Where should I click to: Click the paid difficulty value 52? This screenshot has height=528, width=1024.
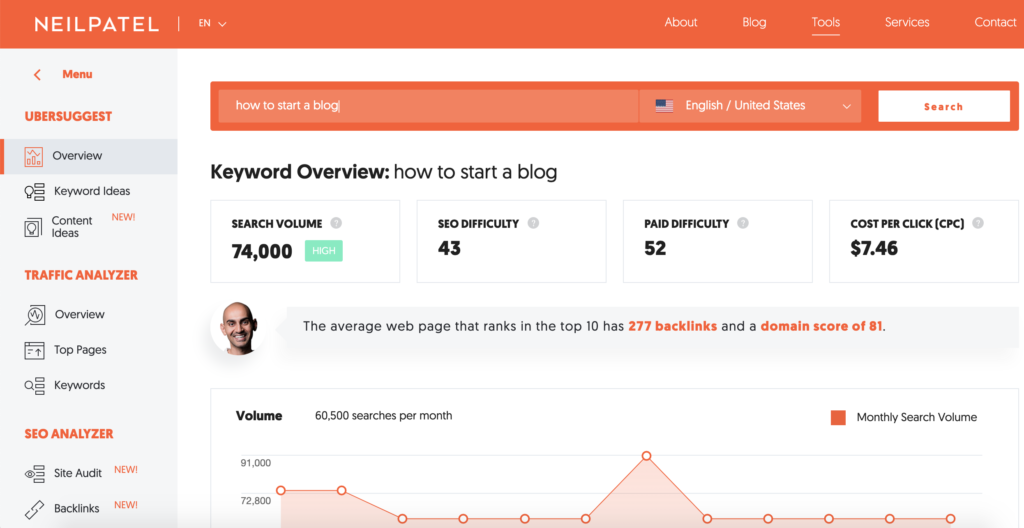(655, 248)
